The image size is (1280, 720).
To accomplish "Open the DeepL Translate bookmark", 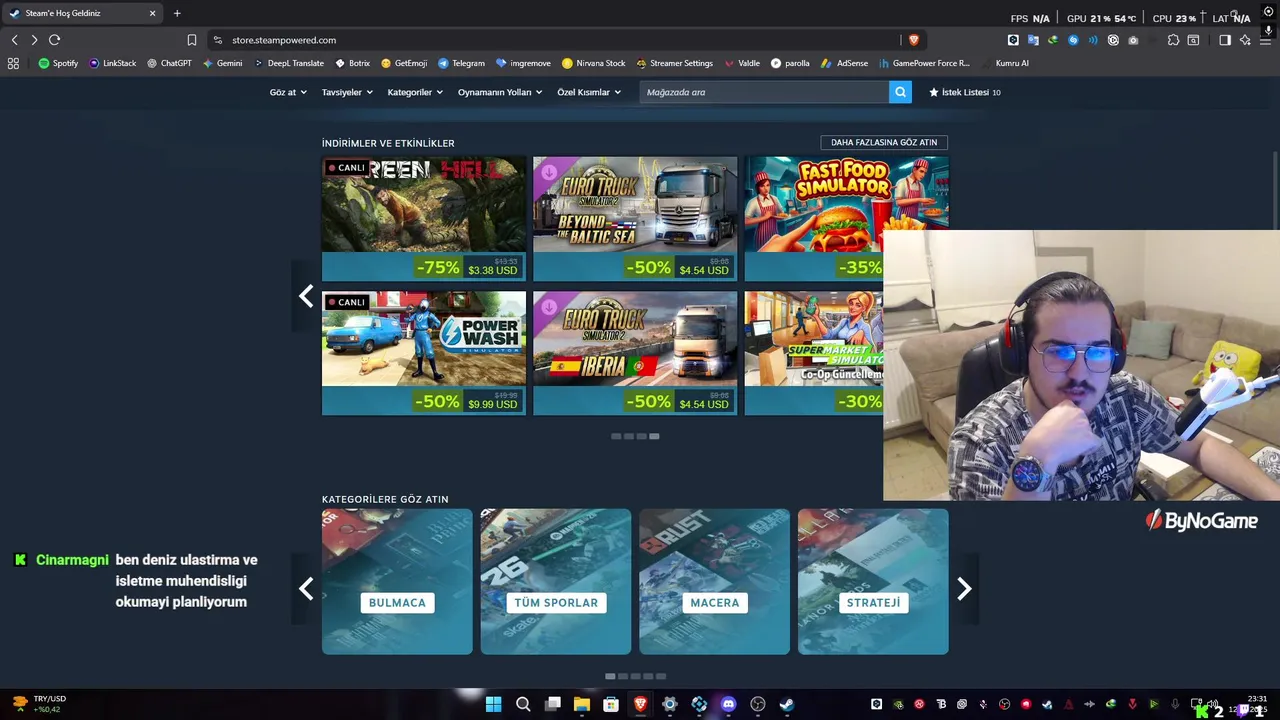I will (289, 63).
